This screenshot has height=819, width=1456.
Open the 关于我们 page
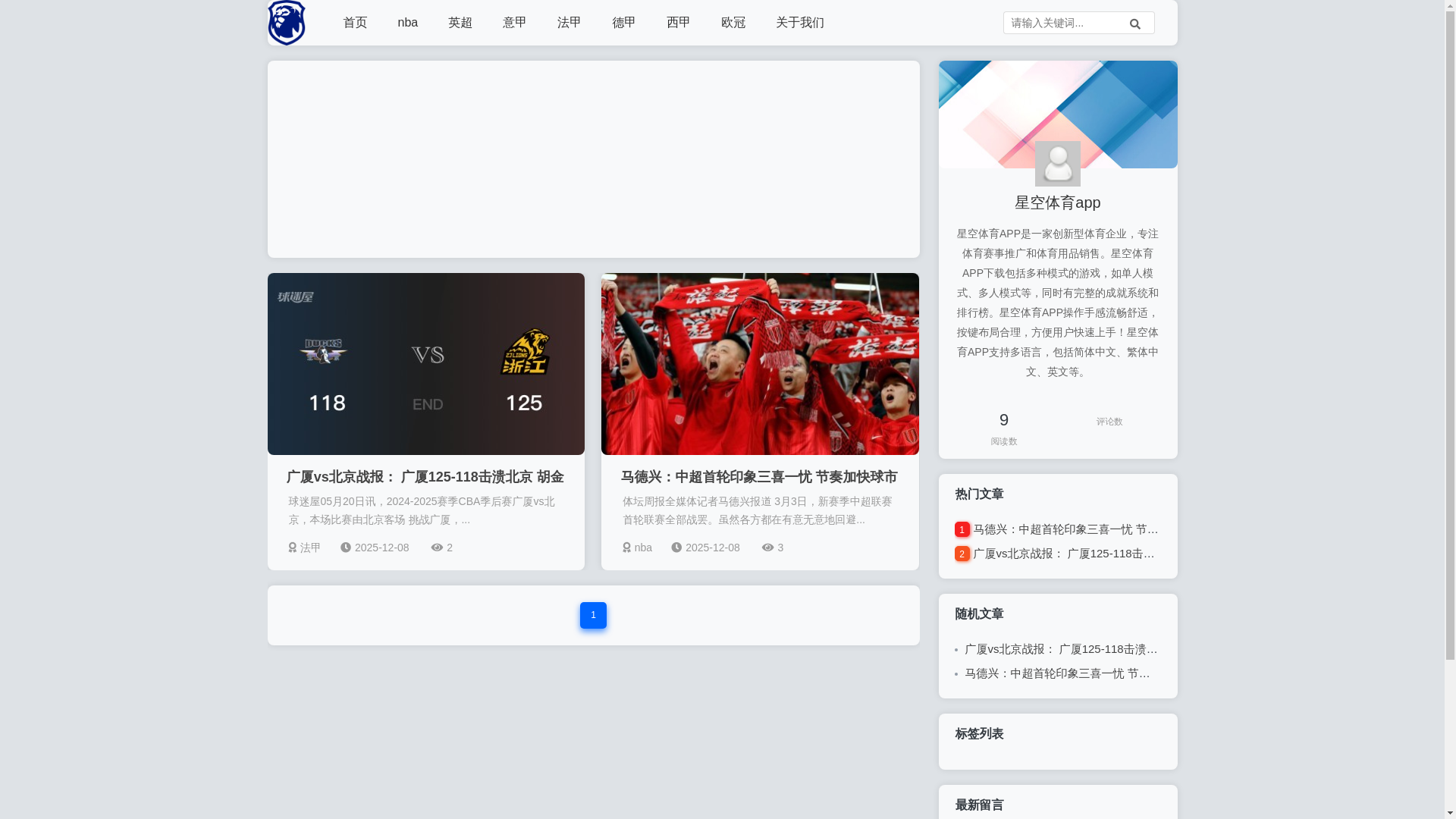point(800,23)
